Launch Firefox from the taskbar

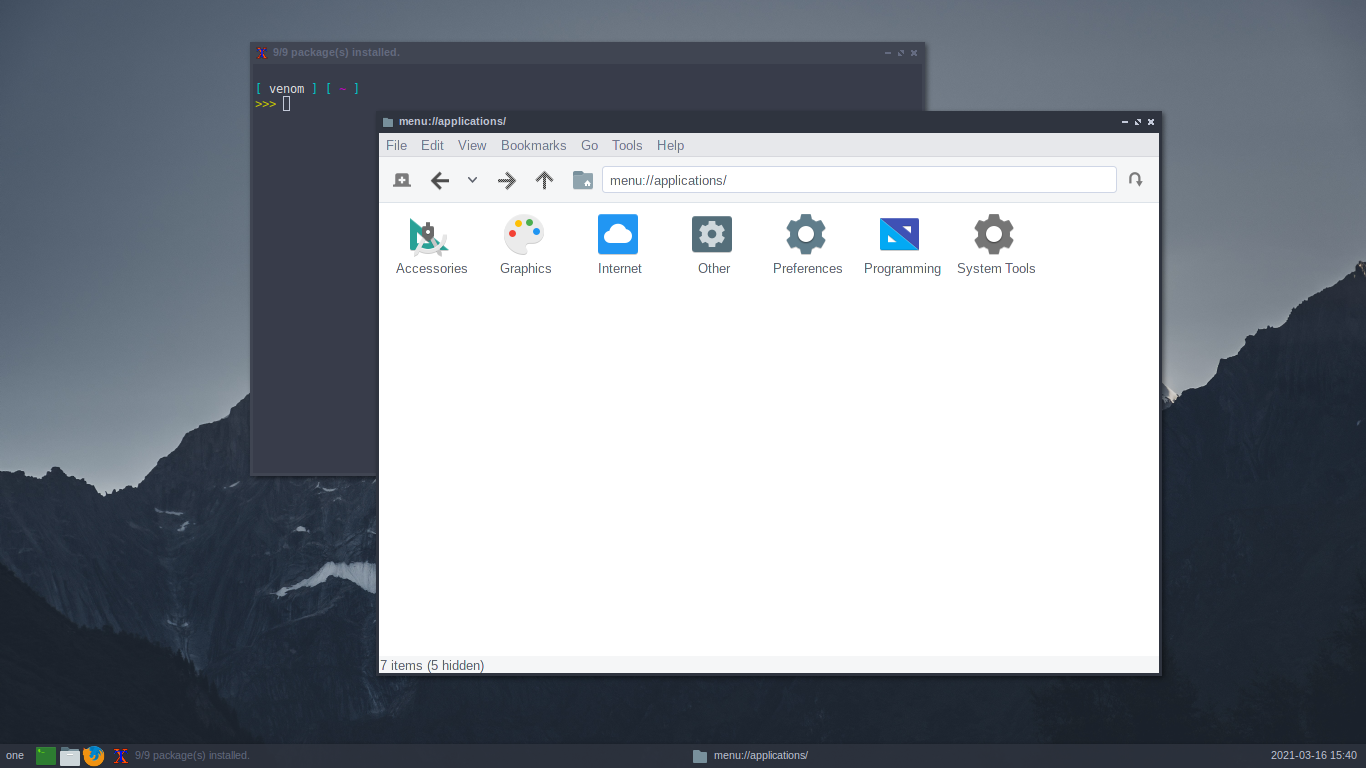pos(94,756)
